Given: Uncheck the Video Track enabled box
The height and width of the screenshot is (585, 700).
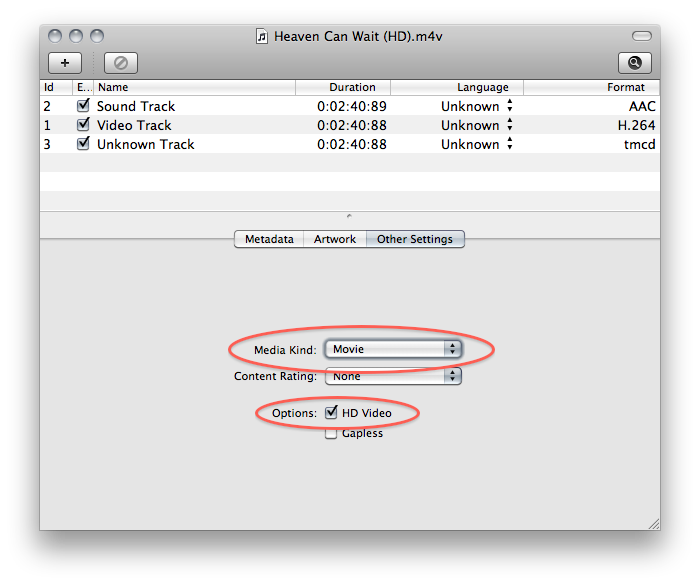Looking at the screenshot, I should (83, 125).
